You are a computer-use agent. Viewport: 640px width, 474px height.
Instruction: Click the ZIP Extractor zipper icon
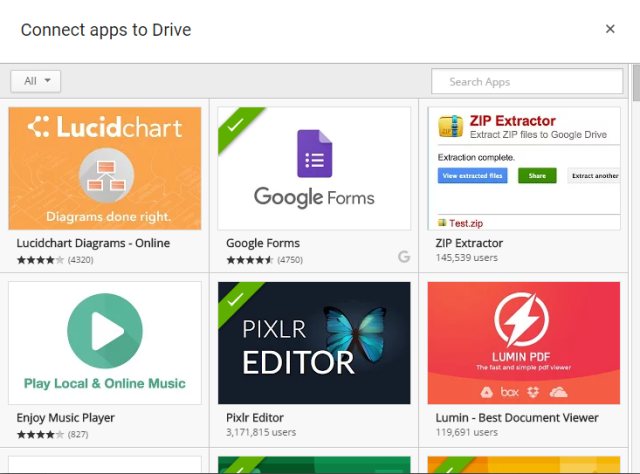[x=451, y=127]
